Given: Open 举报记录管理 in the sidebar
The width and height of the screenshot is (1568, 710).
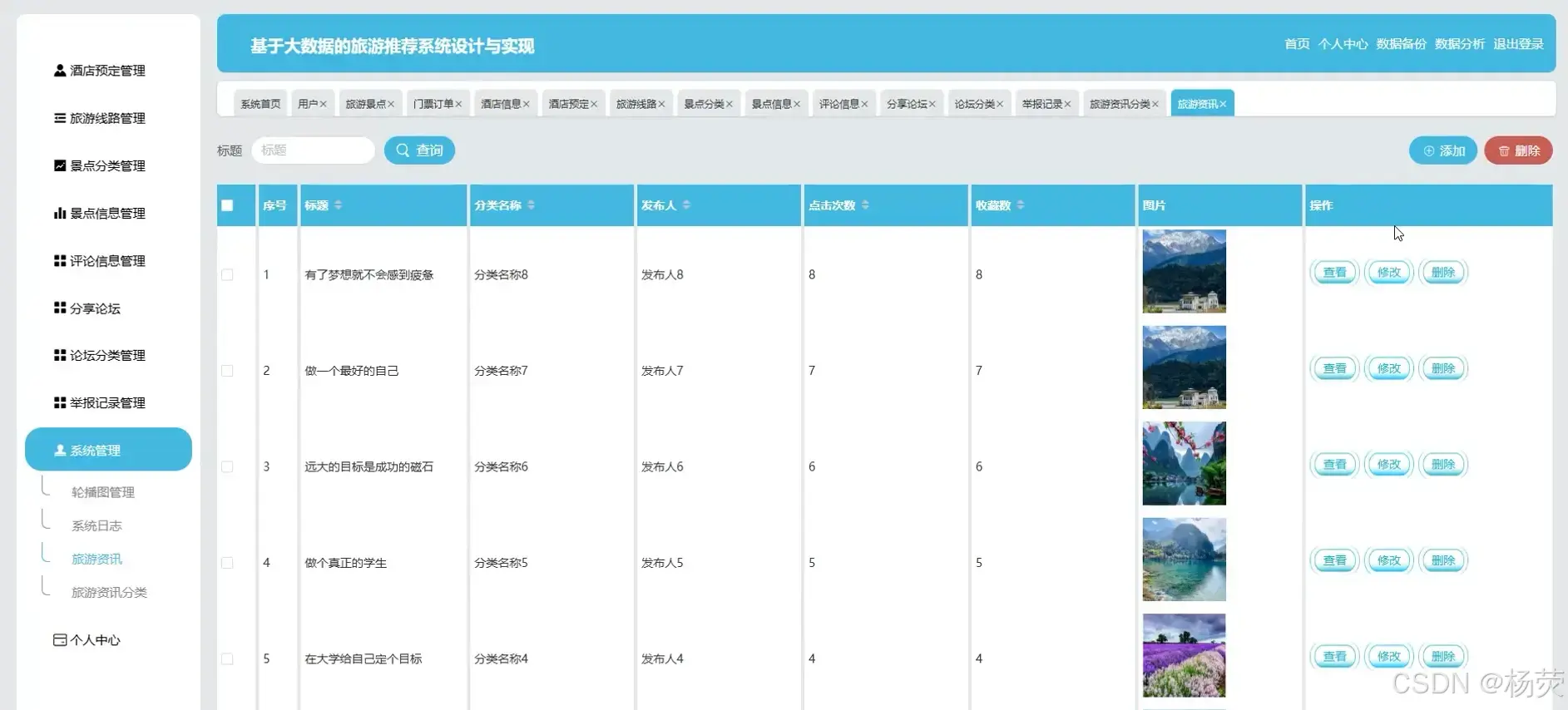Looking at the screenshot, I should (x=100, y=402).
